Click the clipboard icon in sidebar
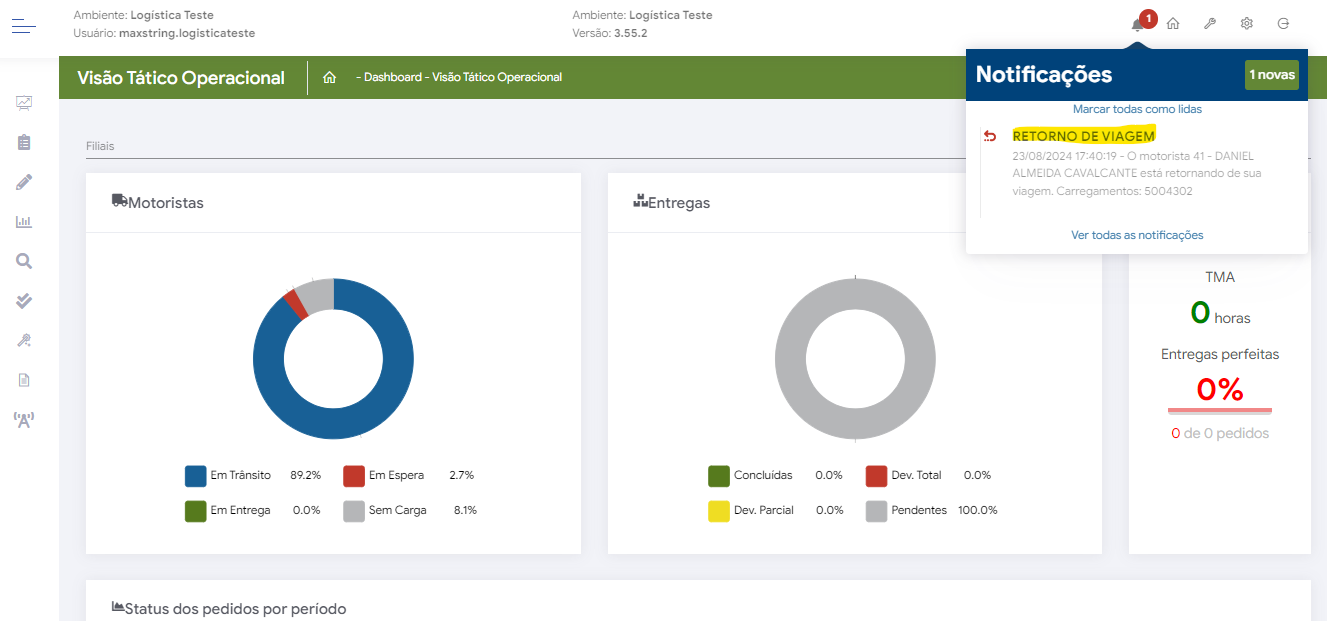Viewport: 1327px width, 621px height. pyautogui.click(x=24, y=142)
